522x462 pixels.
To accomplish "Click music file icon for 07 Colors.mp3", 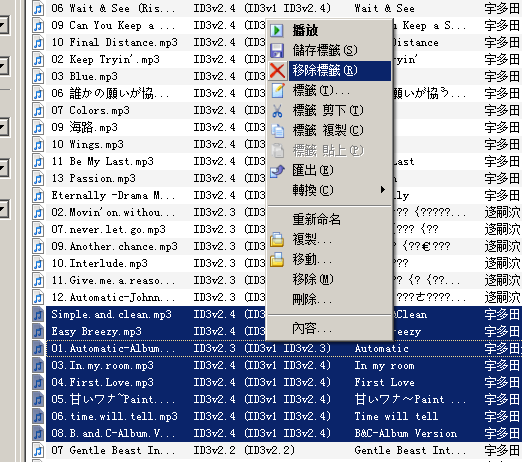I will pos(38,110).
